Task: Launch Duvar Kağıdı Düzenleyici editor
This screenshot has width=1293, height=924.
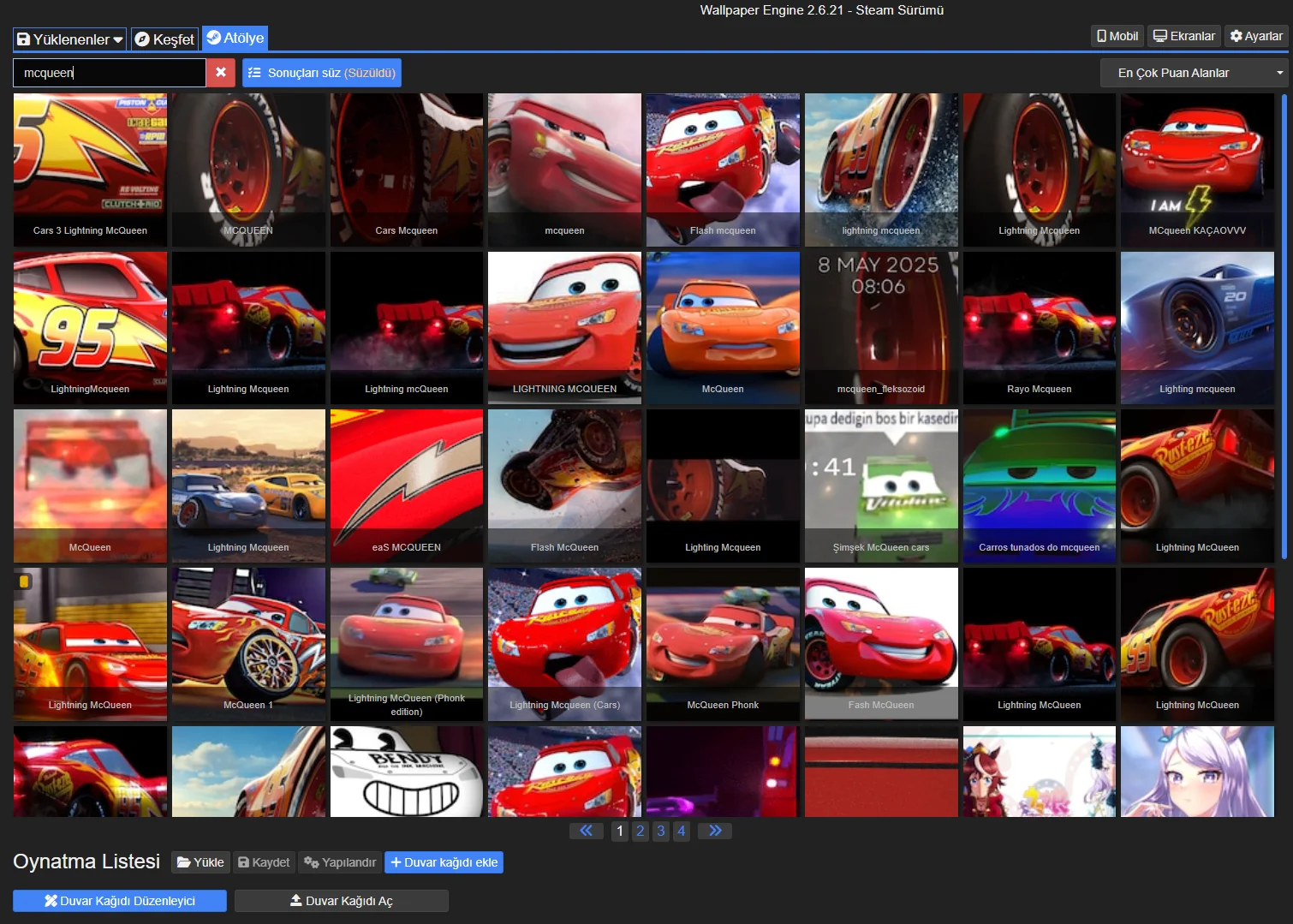Action: coord(120,901)
